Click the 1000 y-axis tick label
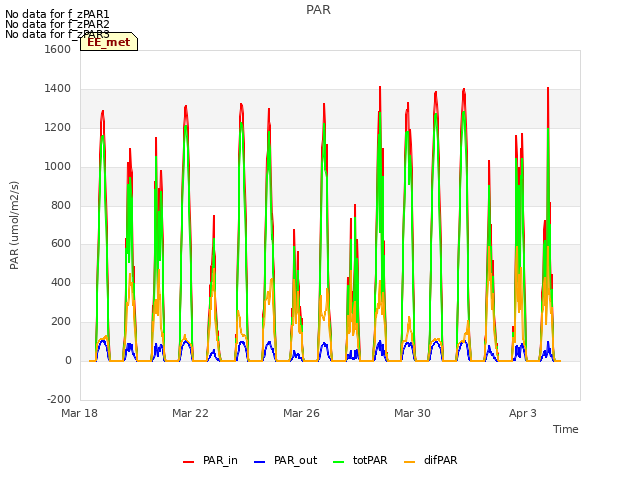Image resolution: width=640 pixels, height=480 pixels. pos(58,167)
